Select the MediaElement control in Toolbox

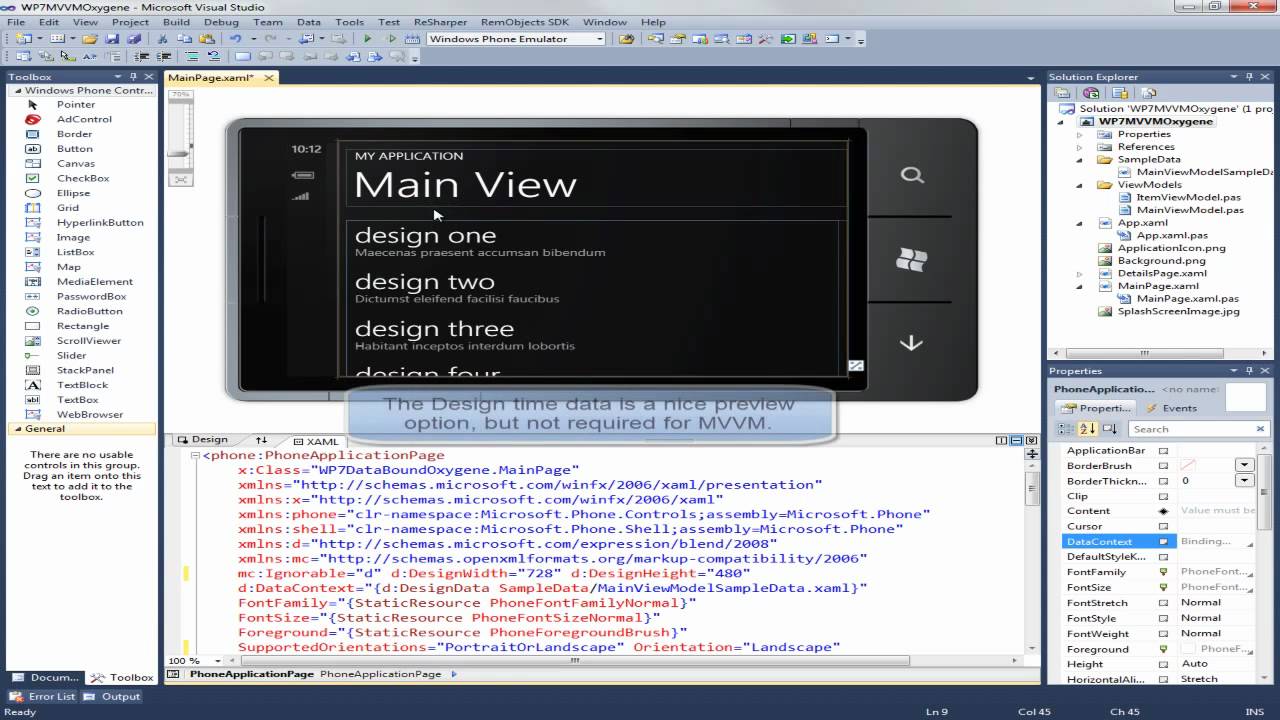point(95,281)
